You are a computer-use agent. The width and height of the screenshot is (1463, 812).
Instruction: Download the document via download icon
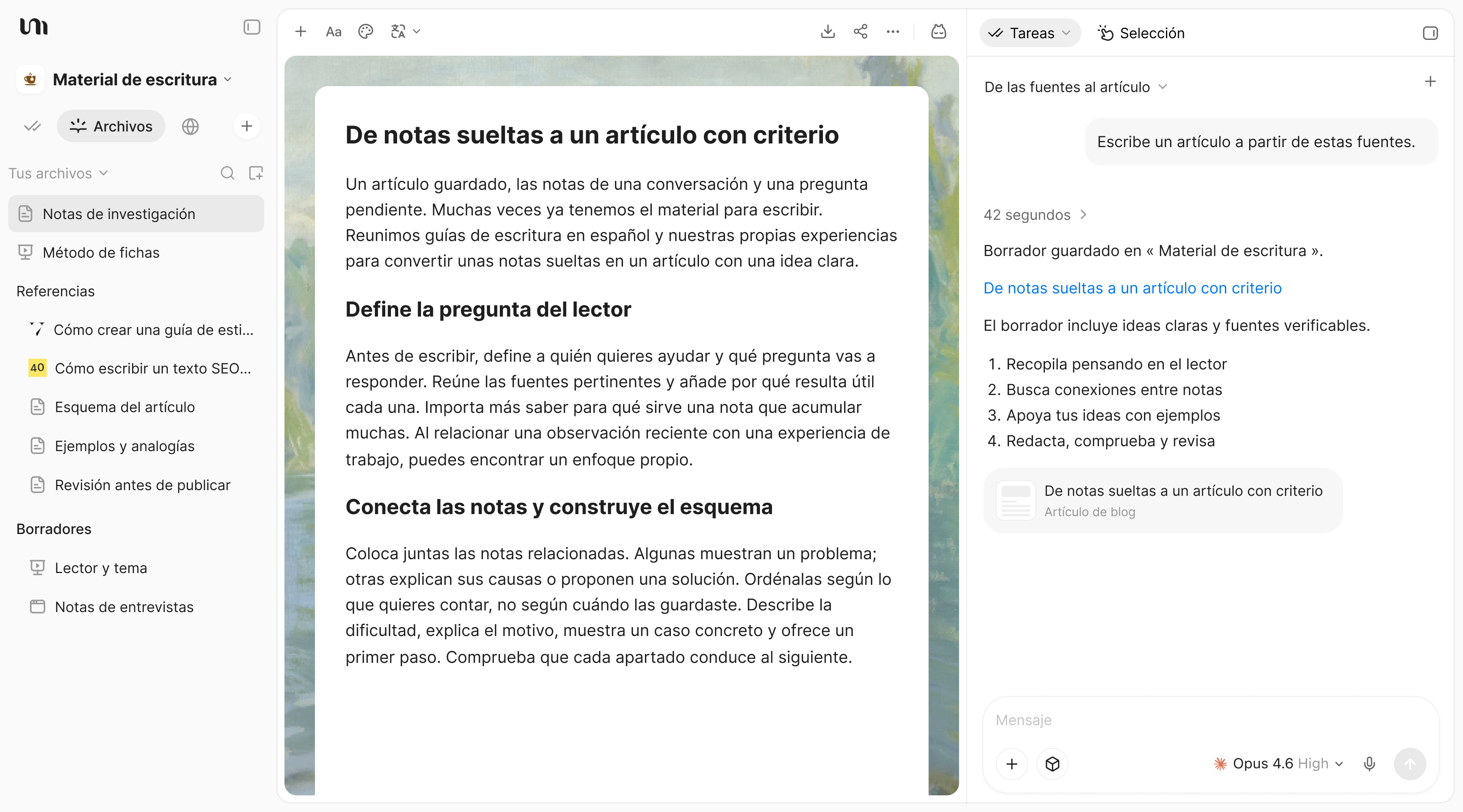(x=828, y=32)
